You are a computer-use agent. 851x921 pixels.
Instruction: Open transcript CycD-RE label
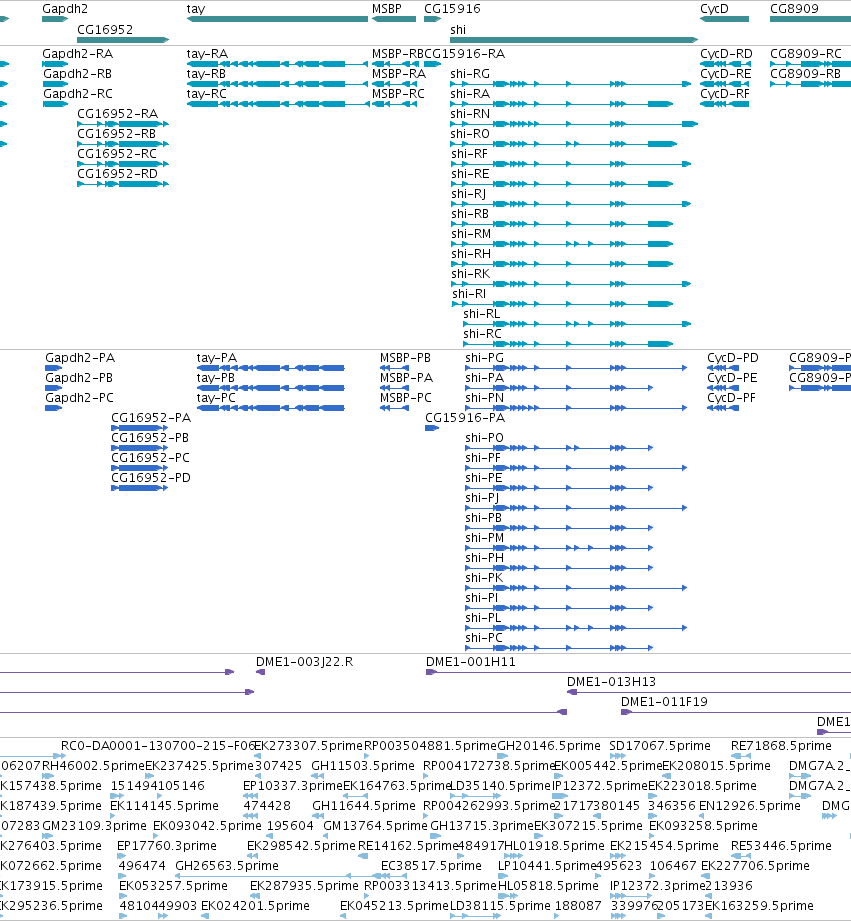[725, 73]
